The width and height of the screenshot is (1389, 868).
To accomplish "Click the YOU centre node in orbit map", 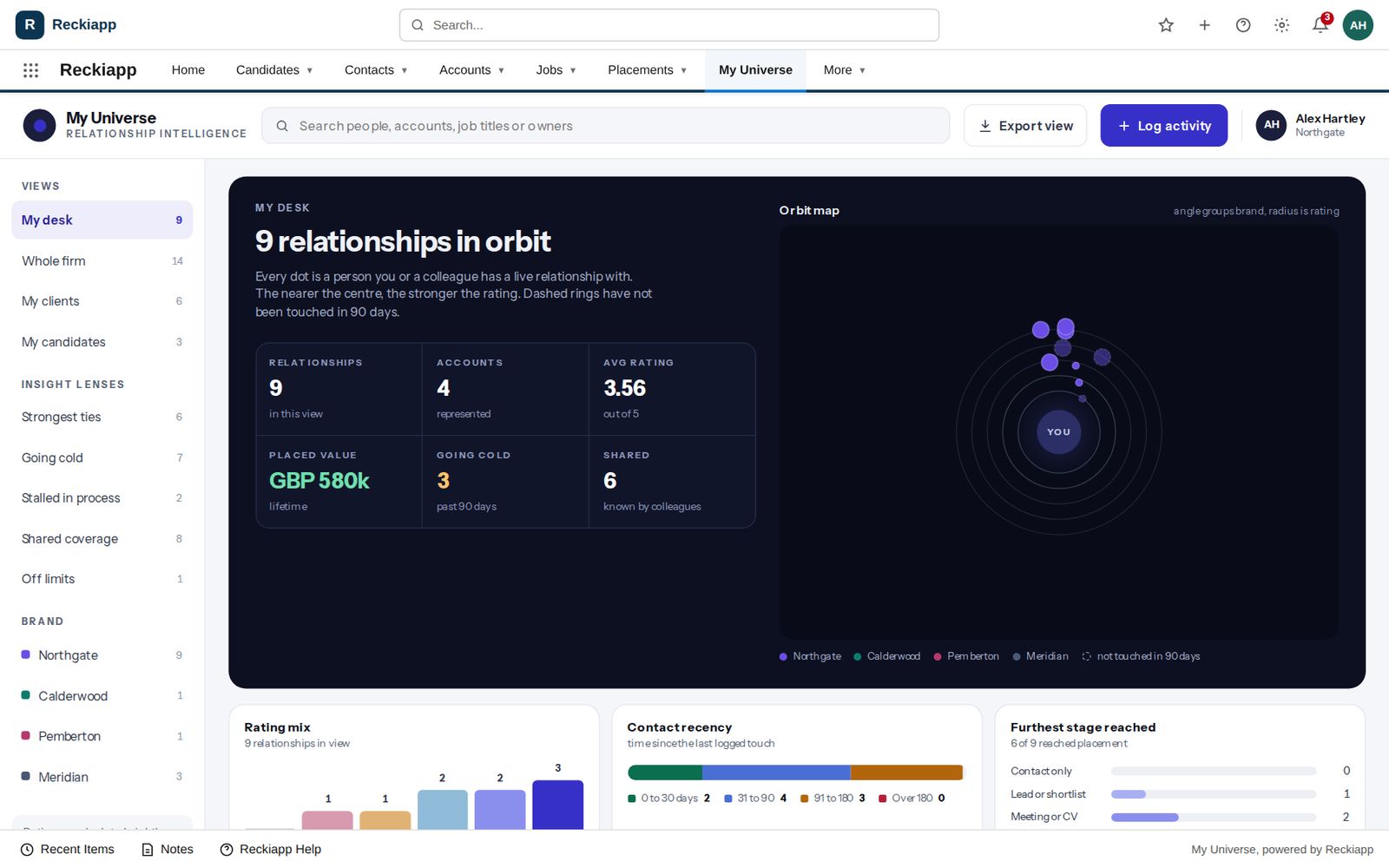I will tap(1058, 431).
